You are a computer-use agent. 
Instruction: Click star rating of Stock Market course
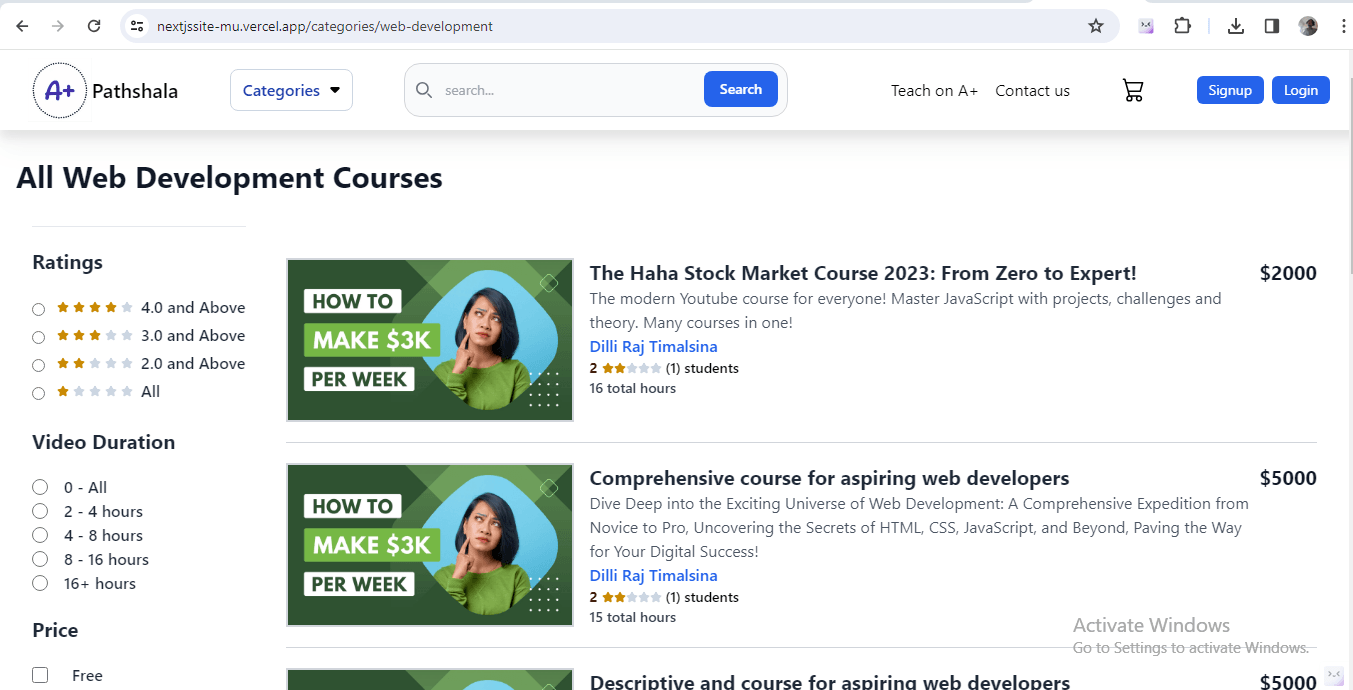[631, 368]
